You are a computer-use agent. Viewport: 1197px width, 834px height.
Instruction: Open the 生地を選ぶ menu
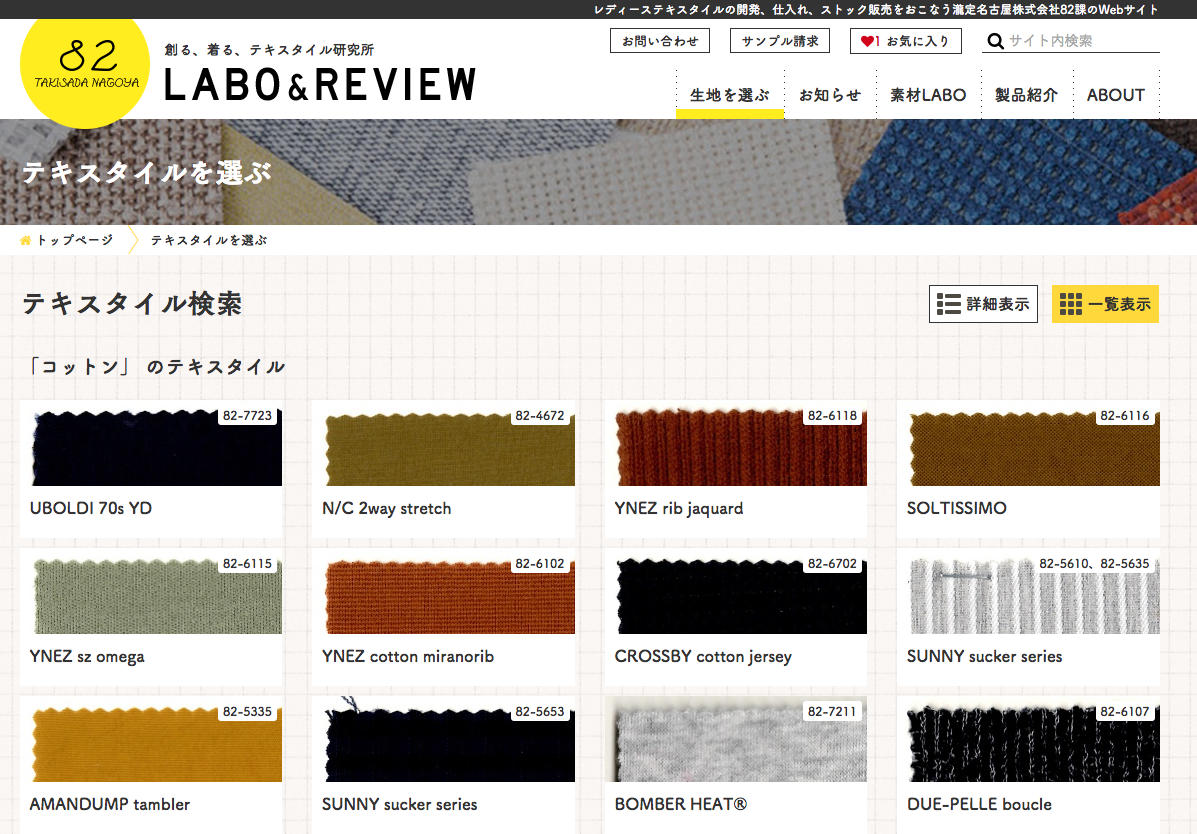click(x=729, y=95)
